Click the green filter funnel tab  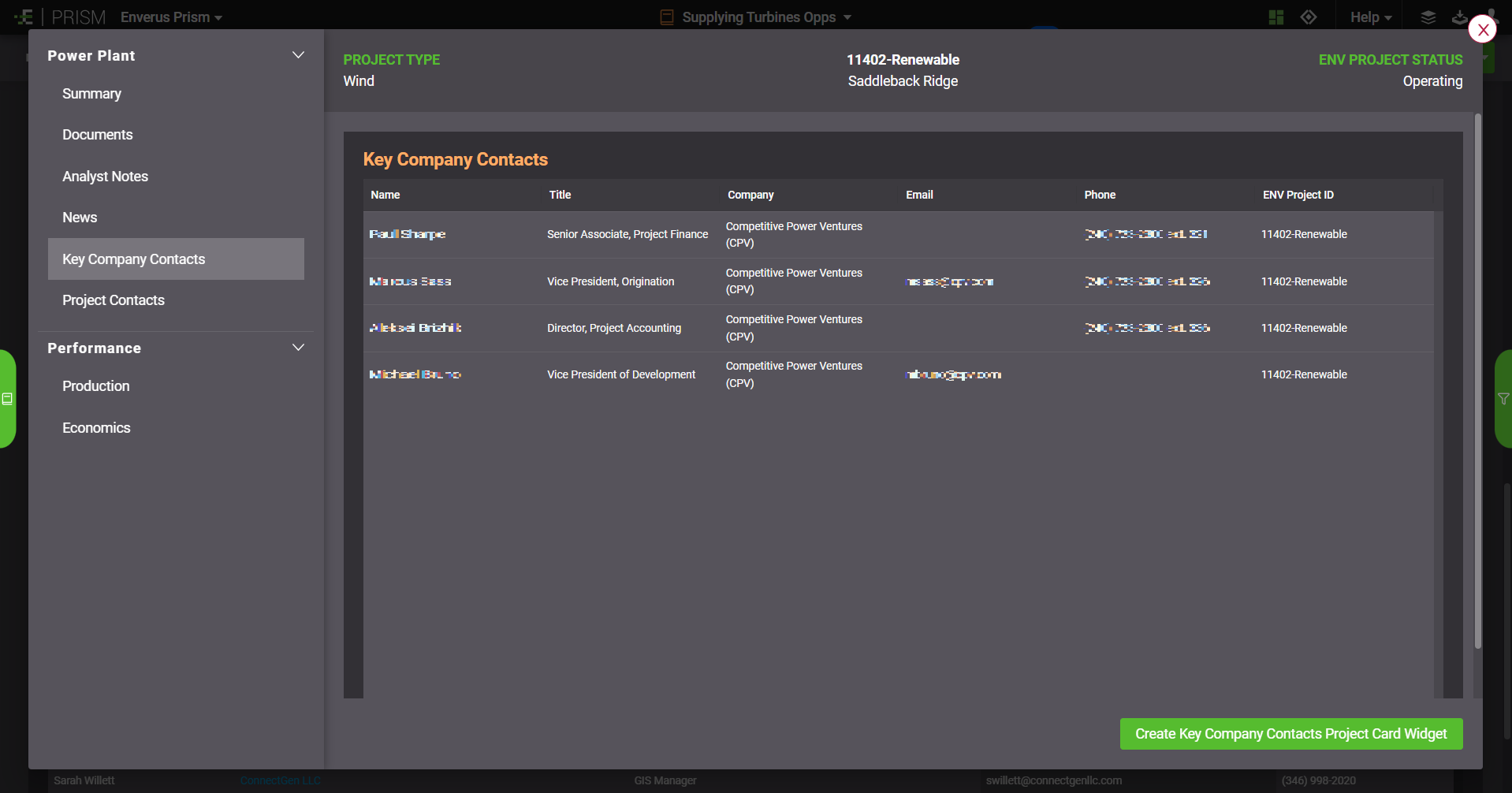tap(1503, 399)
